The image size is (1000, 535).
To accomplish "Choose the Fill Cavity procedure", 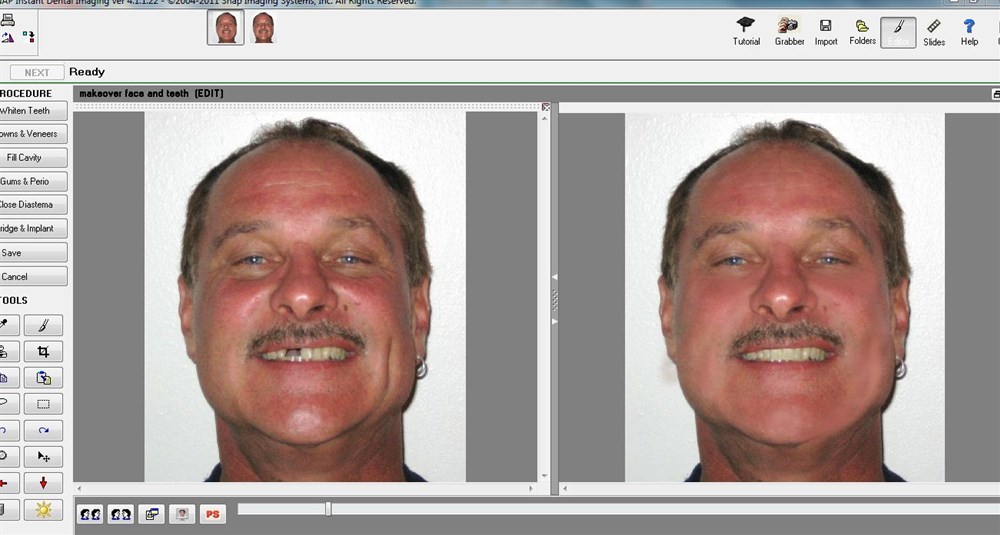I will click(33, 158).
